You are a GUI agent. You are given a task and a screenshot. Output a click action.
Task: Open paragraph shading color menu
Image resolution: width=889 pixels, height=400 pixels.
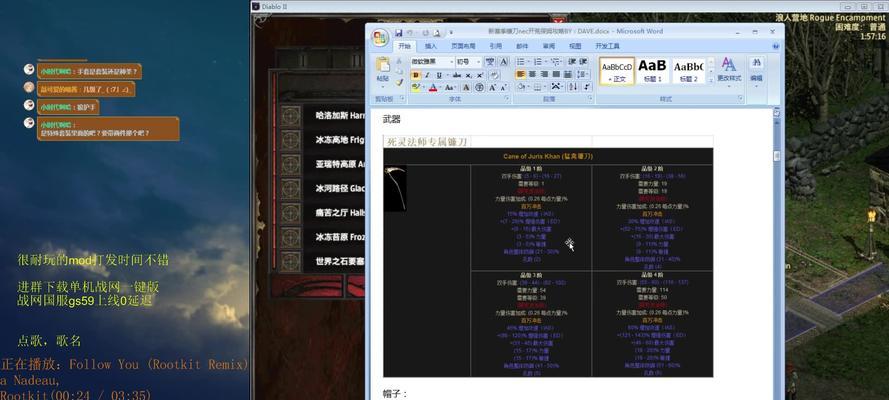522,86
